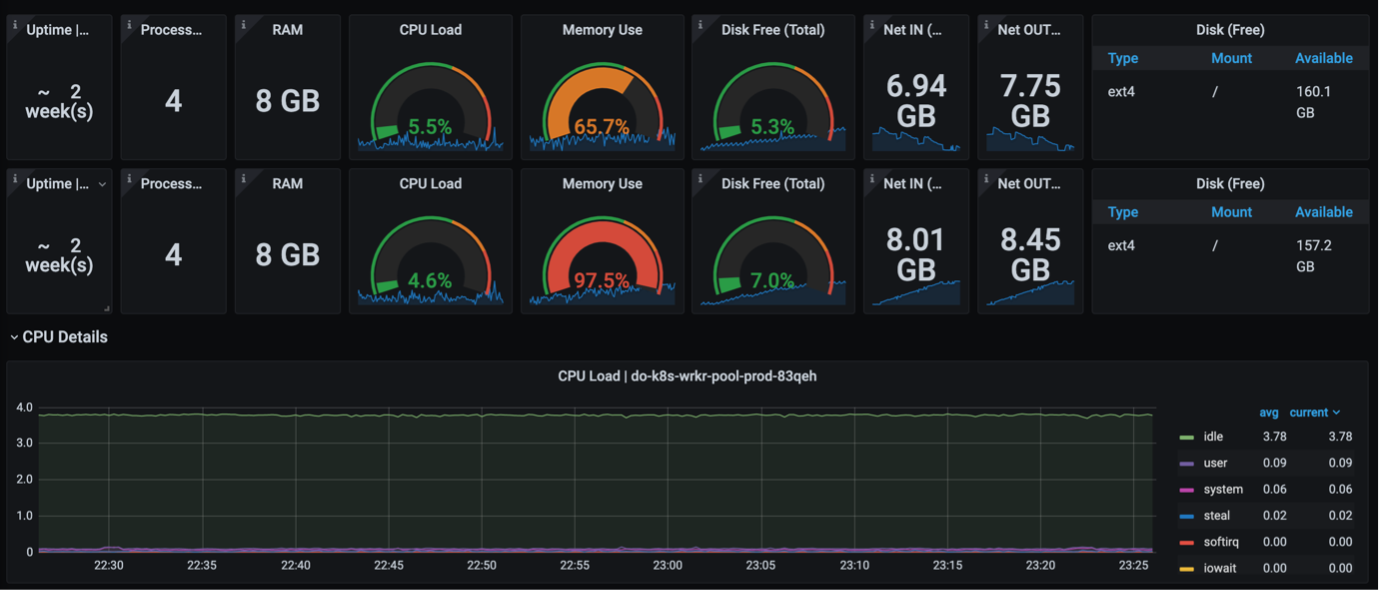The height and width of the screenshot is (592, 1381).
Task: Sort legend by the current column
Action: (x=1315, y=412)
